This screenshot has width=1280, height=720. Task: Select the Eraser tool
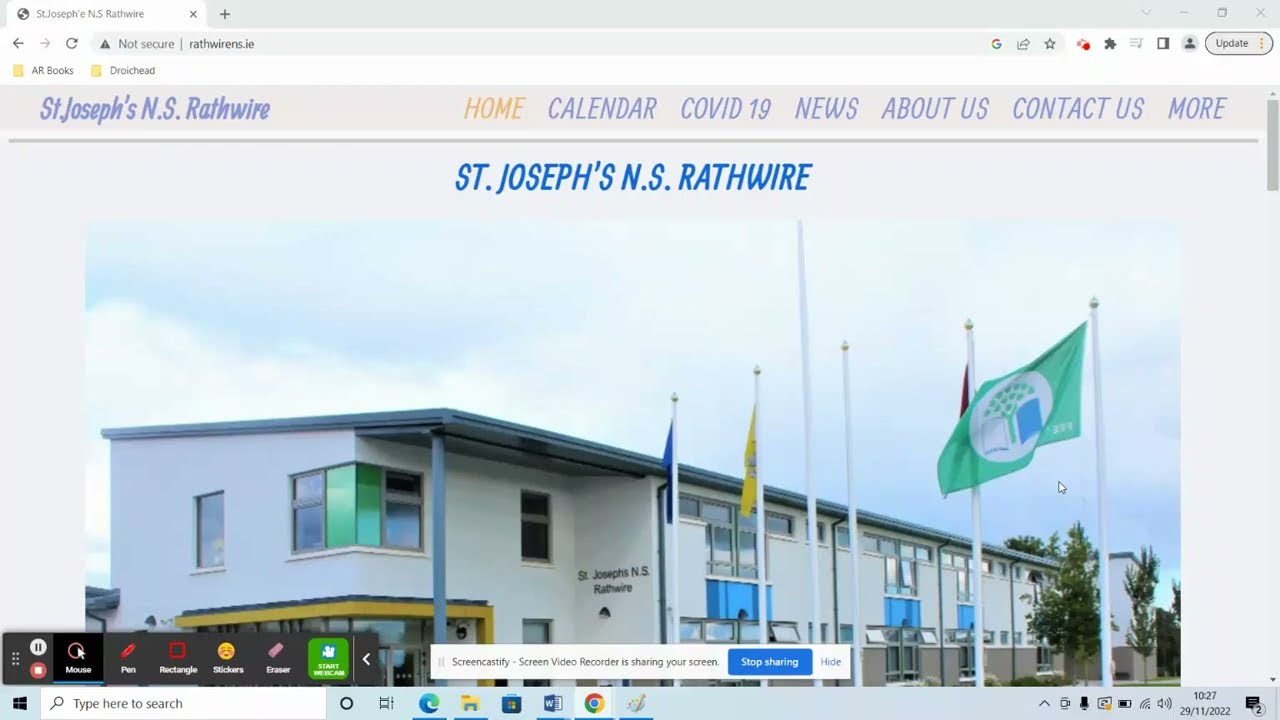[278, 658]
